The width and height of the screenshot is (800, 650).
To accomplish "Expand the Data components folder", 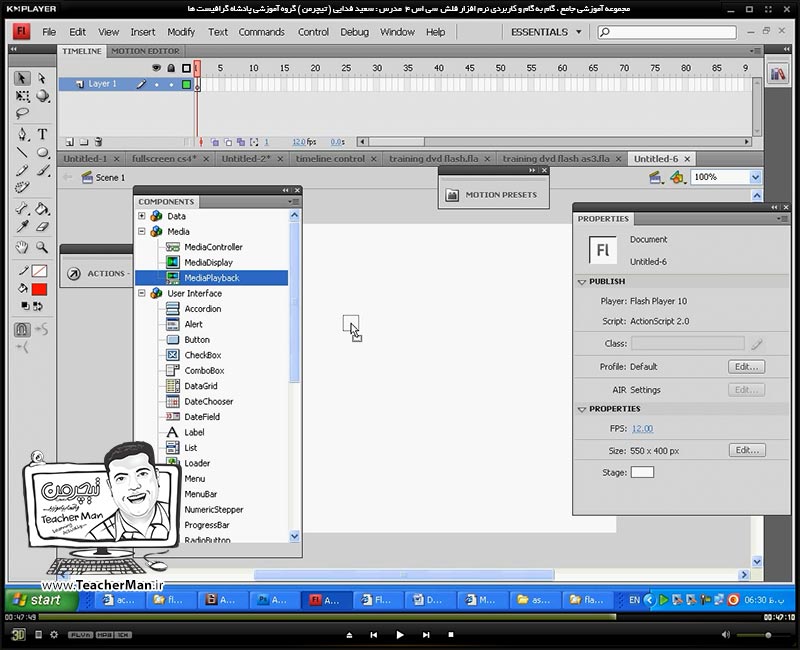I will (x=142, y=216).
